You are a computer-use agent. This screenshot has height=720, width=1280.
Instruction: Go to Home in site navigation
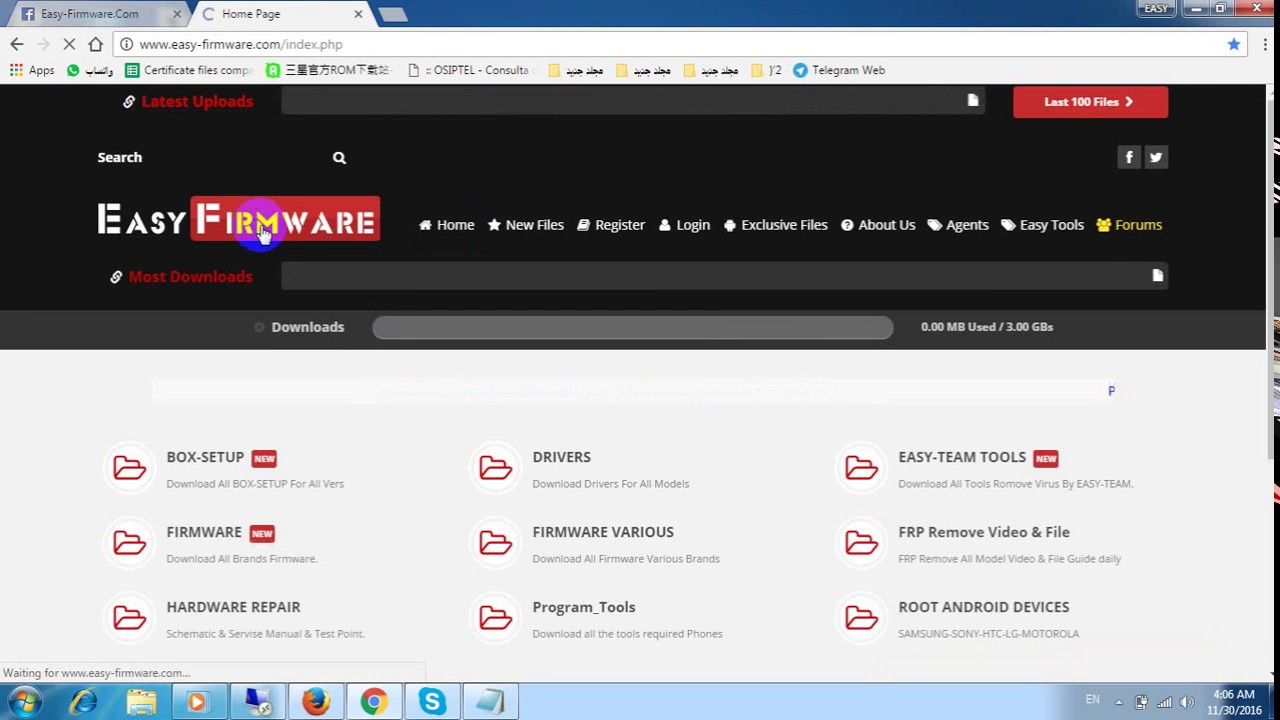point(447,225)
